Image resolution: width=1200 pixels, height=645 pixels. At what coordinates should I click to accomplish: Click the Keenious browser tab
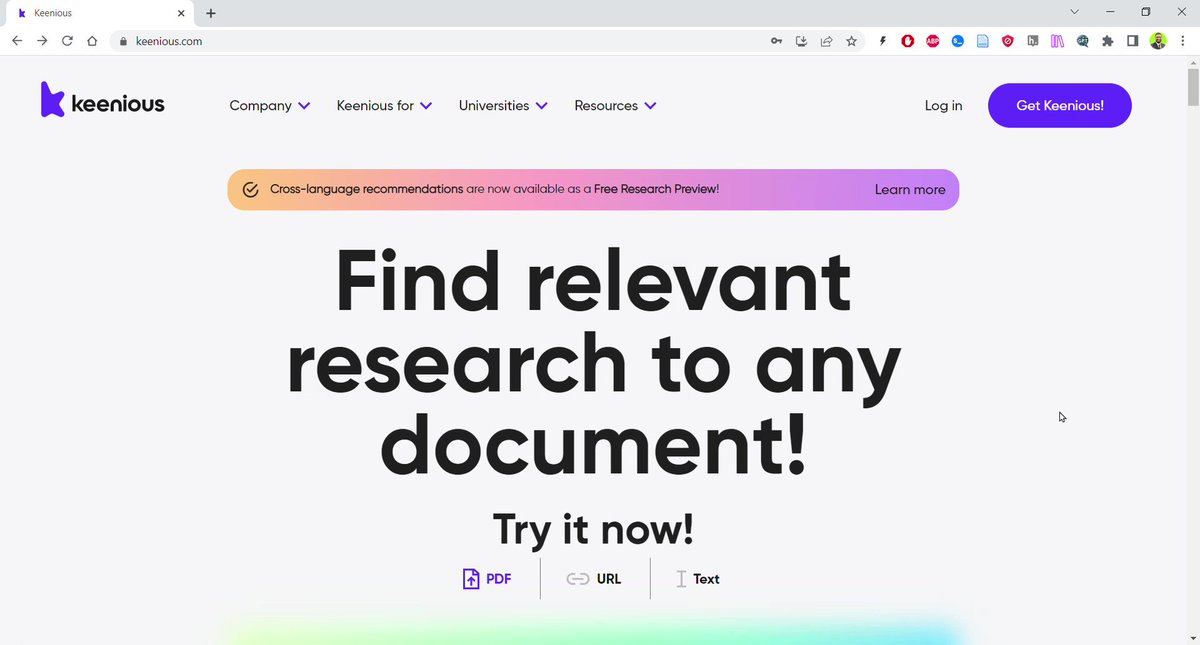(100, 13)
